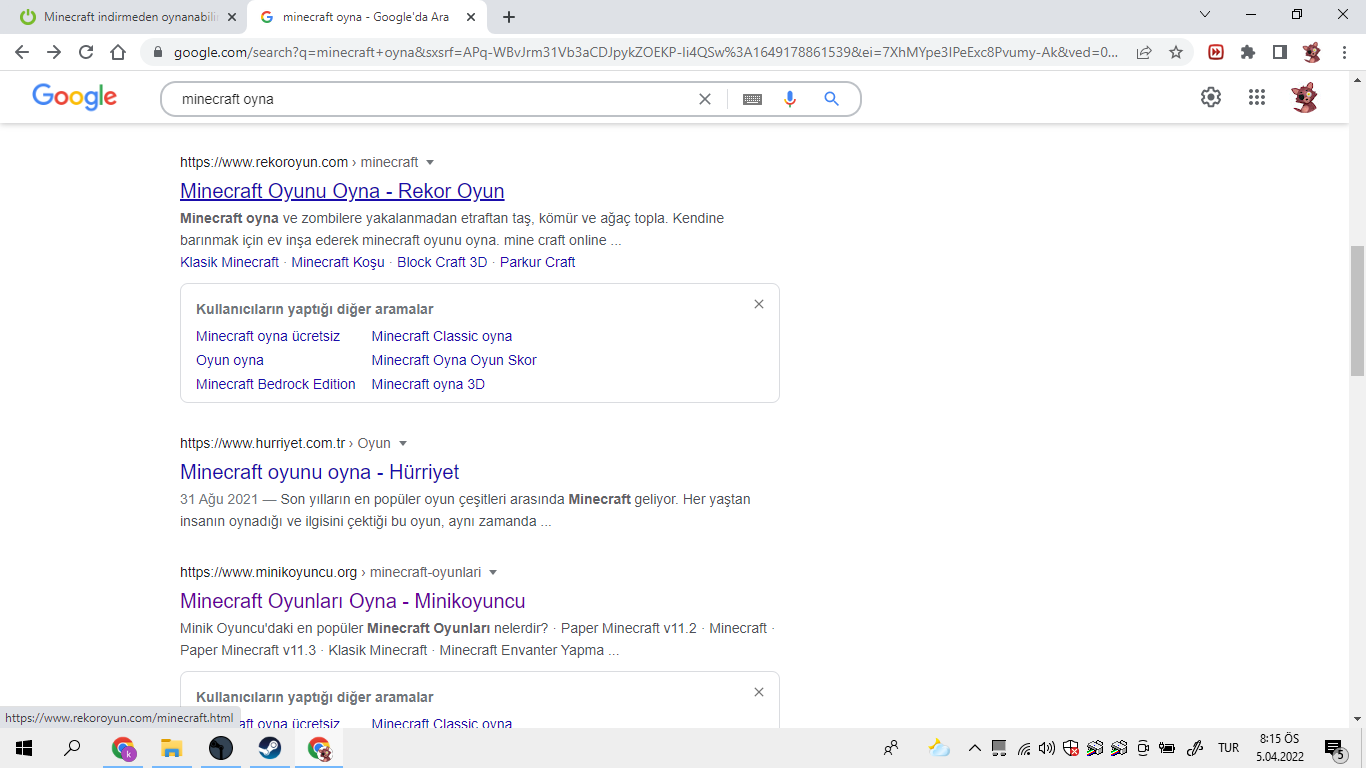Share this page from the address bar
This screenshot has height=768, width=1366.
click(1144, 52)
